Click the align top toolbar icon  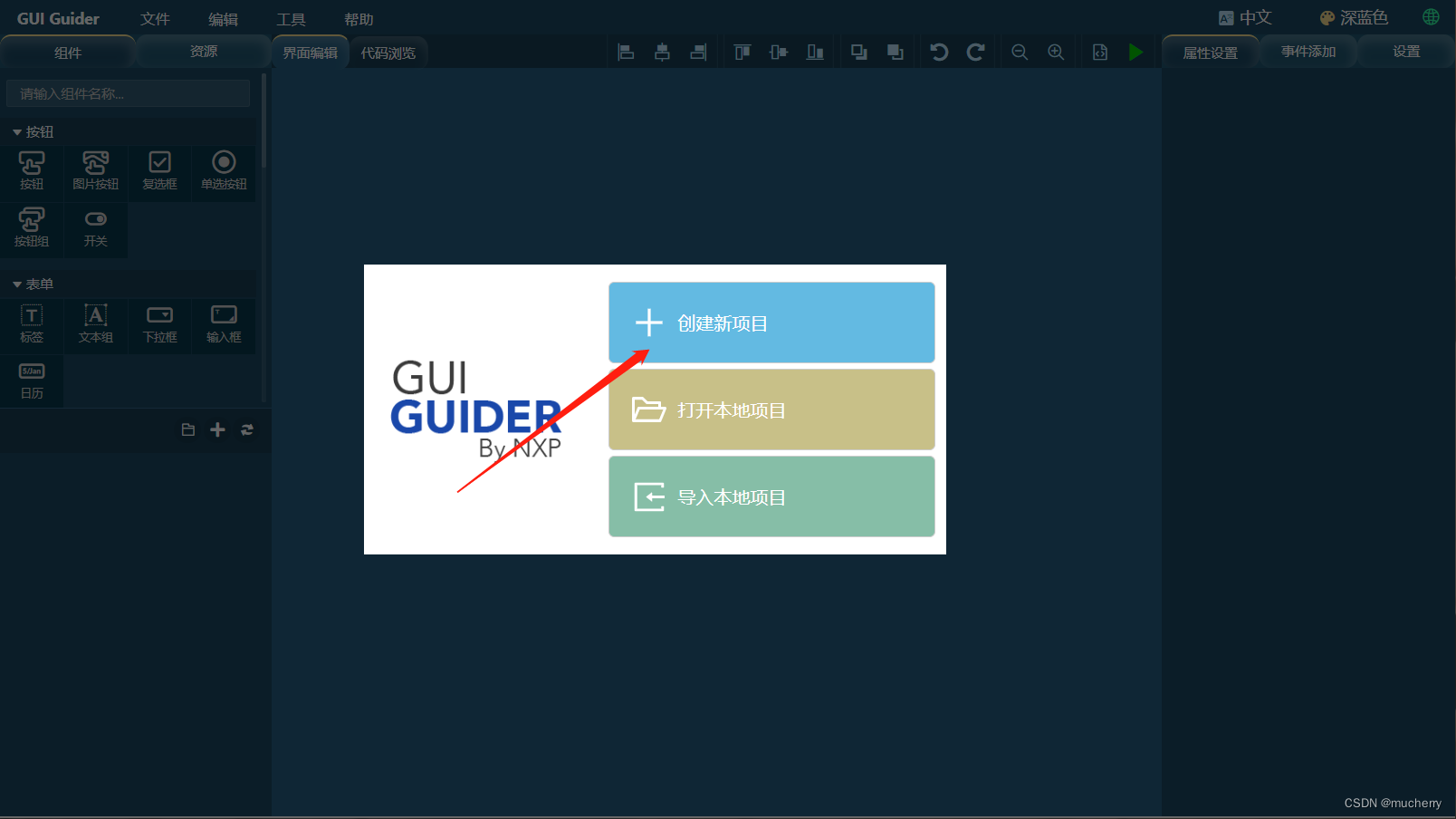click(x=742, y=53)
